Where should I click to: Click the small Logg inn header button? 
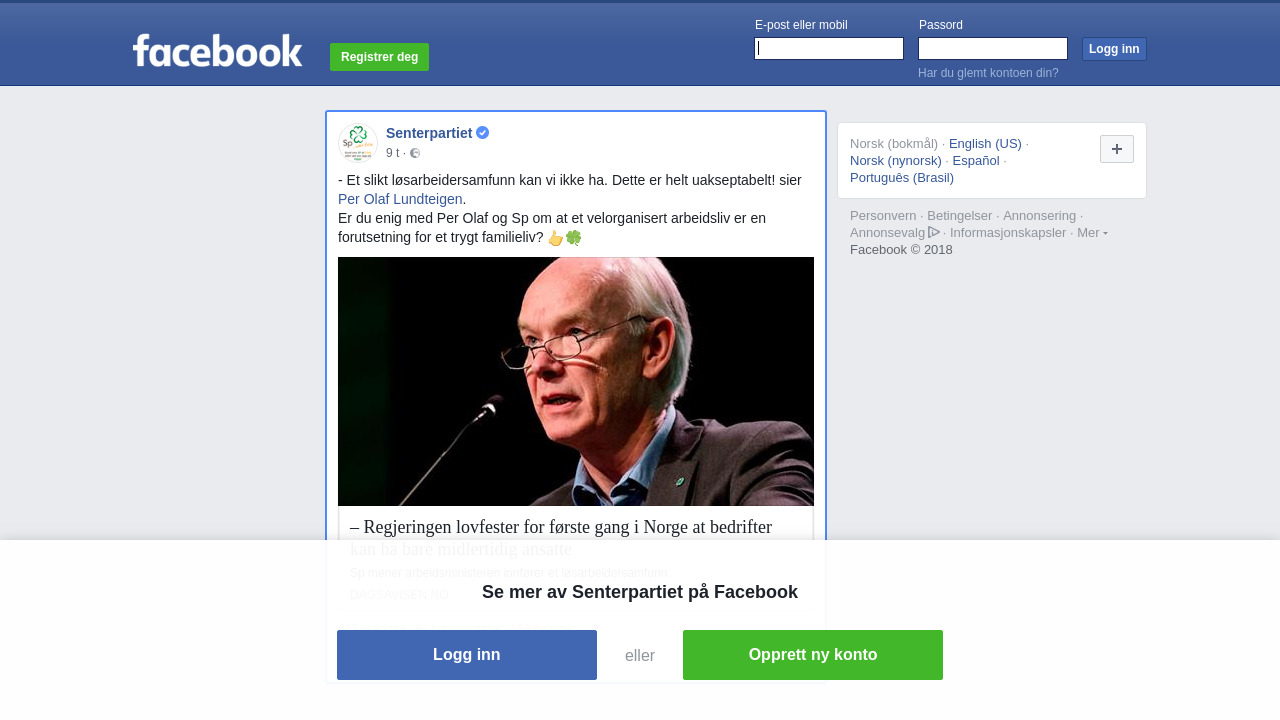click(x=1114, y=49)
